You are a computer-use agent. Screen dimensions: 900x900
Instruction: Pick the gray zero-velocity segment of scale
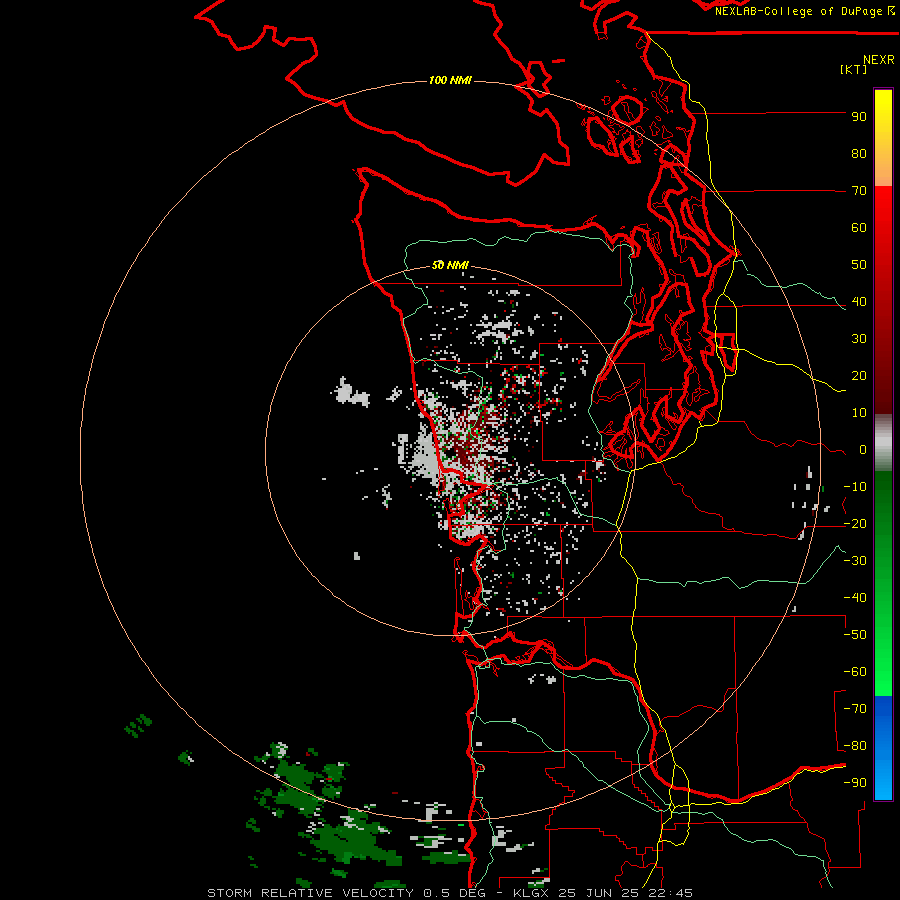coord(883,443)
